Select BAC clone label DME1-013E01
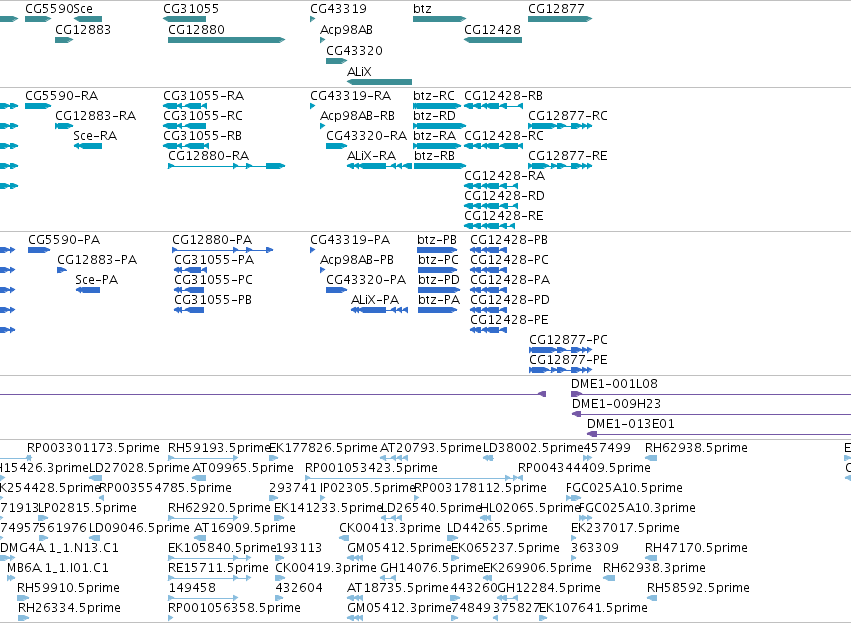This screenshot has height=623, width=851. click(631, 424)
